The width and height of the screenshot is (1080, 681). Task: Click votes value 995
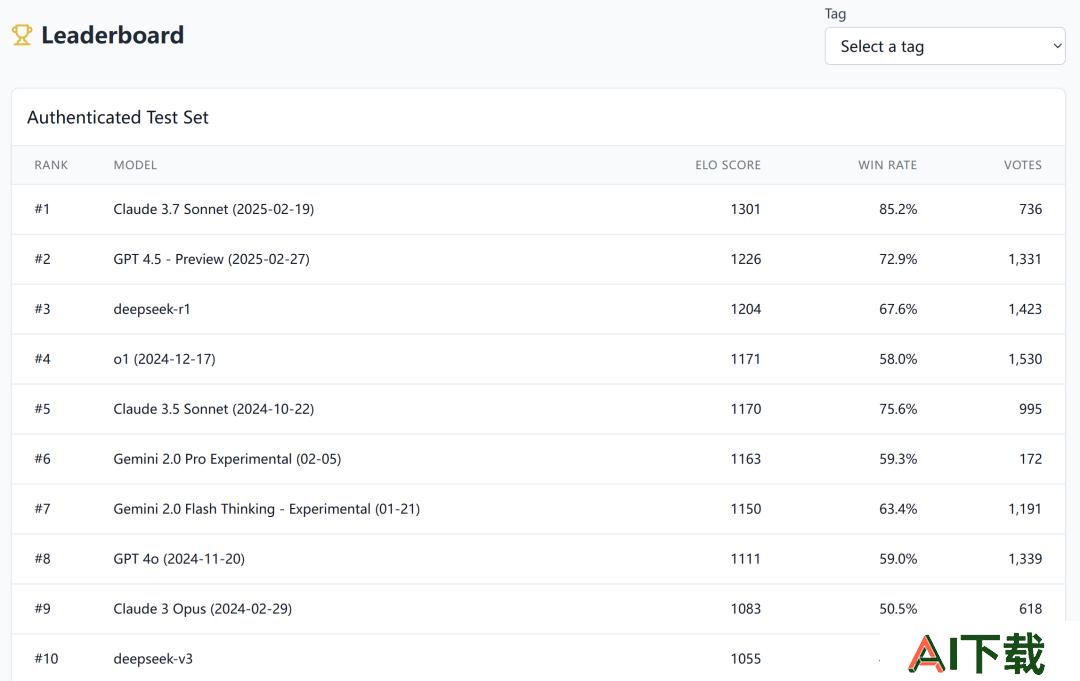pyautogui.click(x=1030, y=409)
